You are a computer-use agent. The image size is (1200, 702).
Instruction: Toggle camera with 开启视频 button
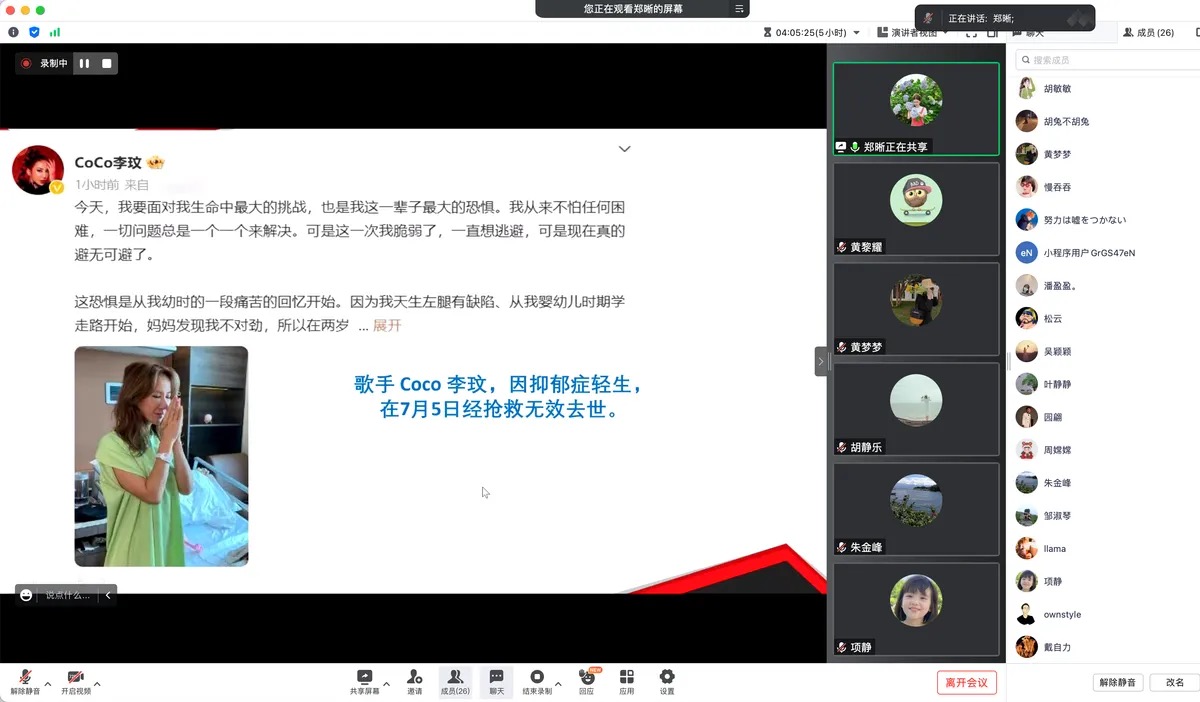(x=75, y=678)
